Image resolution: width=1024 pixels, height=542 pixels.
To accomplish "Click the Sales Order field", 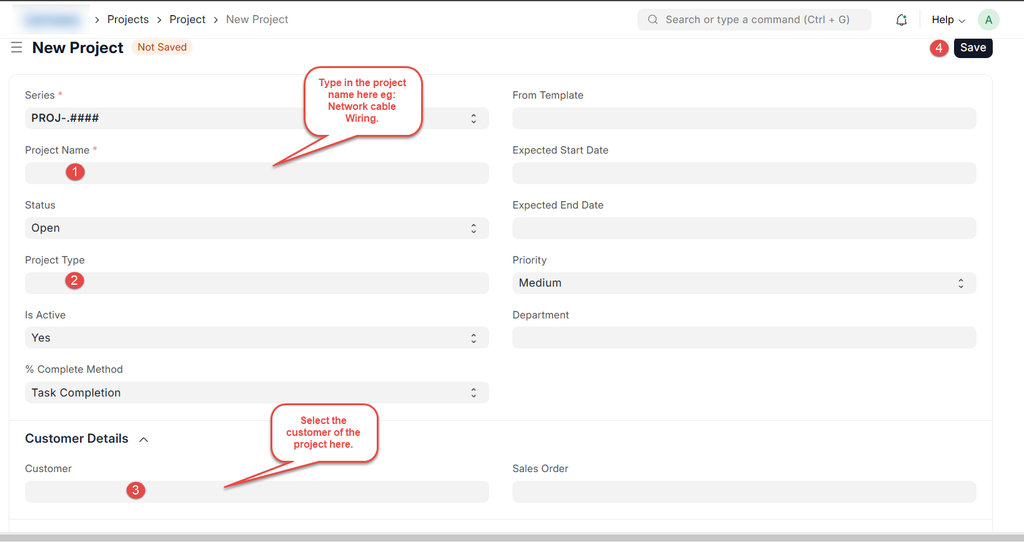I will click(743, 492).
